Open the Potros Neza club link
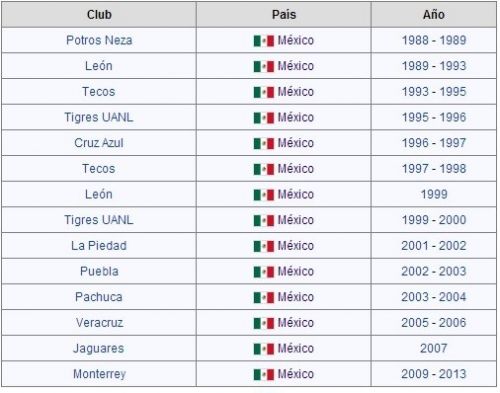Viewport: 500px width, 393px height. coord(99,40)
